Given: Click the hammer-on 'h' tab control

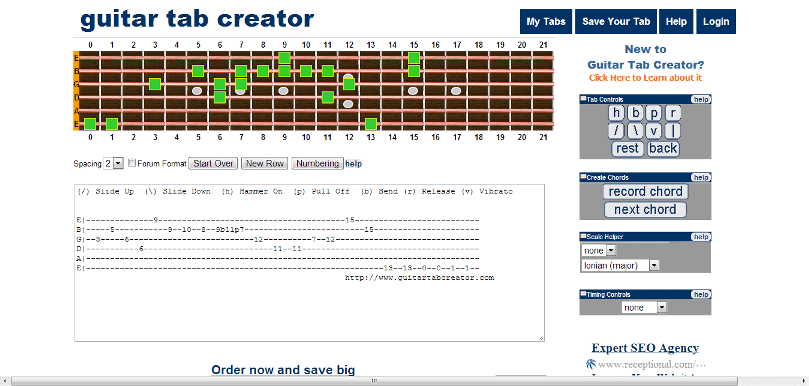Looking at the screenshot, I should point(617,113).
